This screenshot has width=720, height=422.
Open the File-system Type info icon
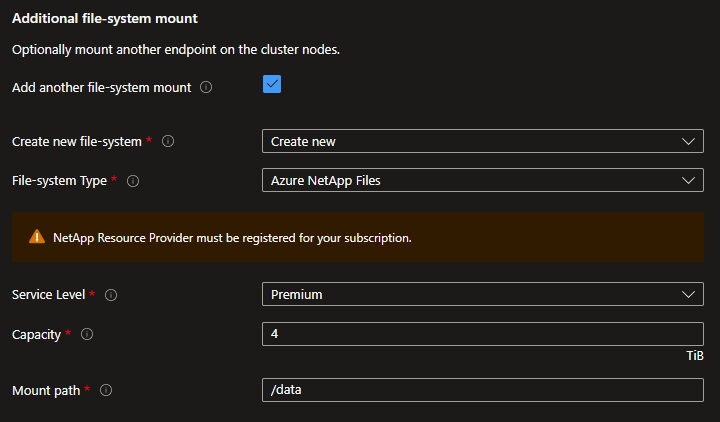coord(133,181)
